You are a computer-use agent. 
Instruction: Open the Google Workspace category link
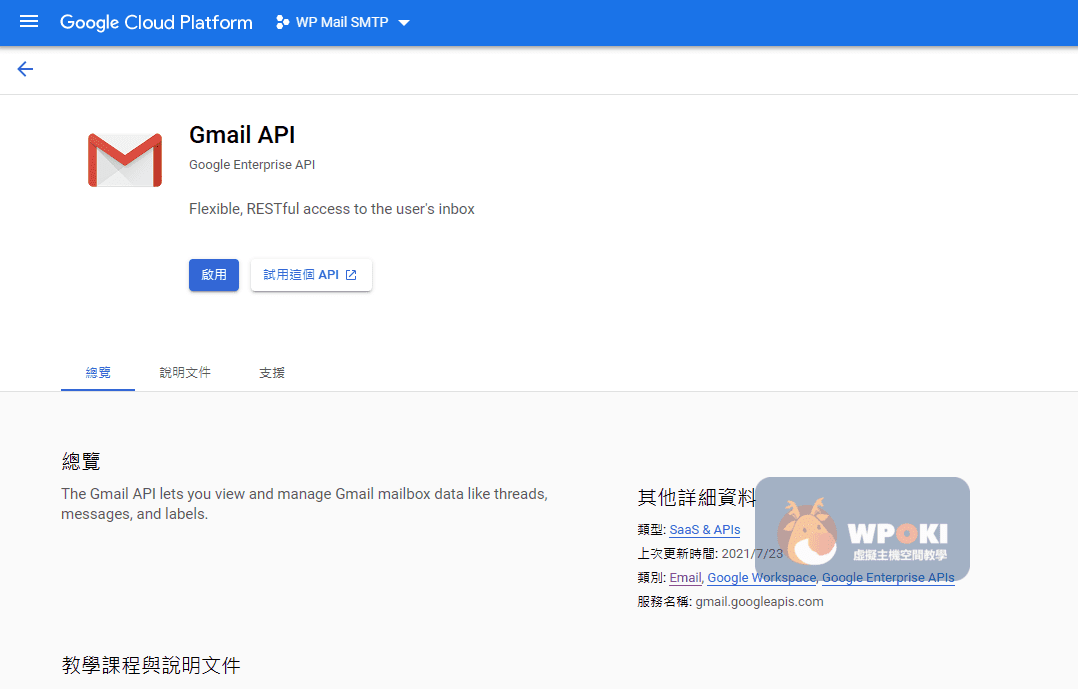[761, 577]
